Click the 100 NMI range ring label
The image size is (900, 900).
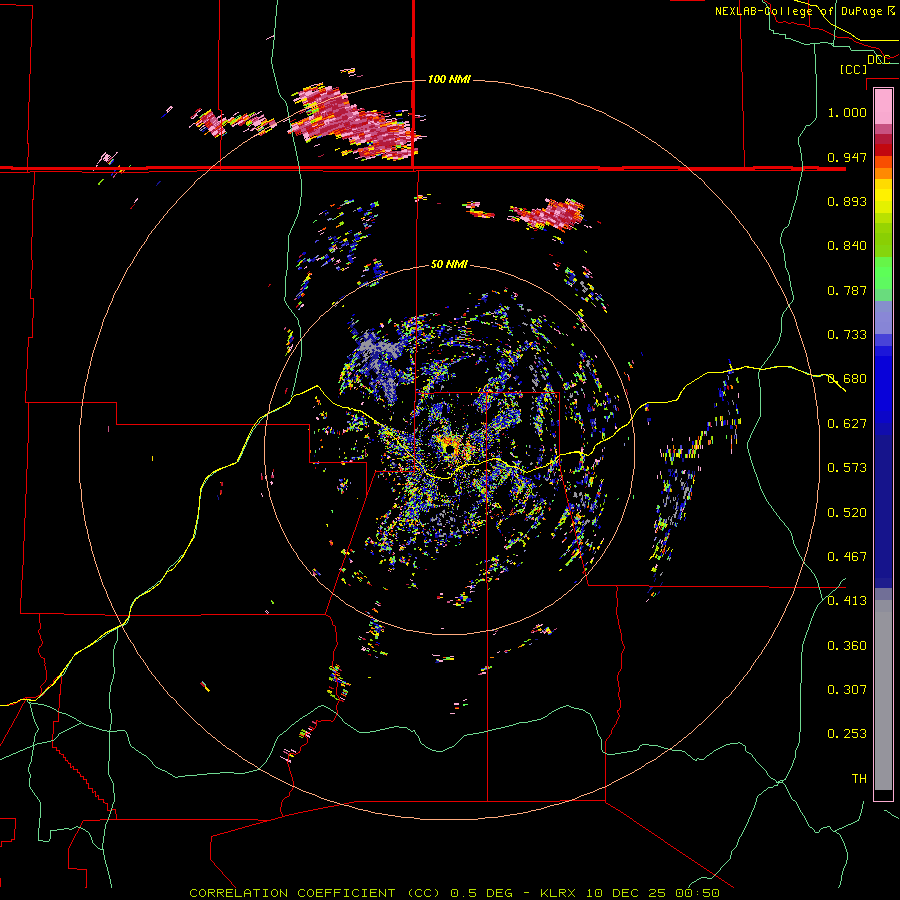pos(449,79)
